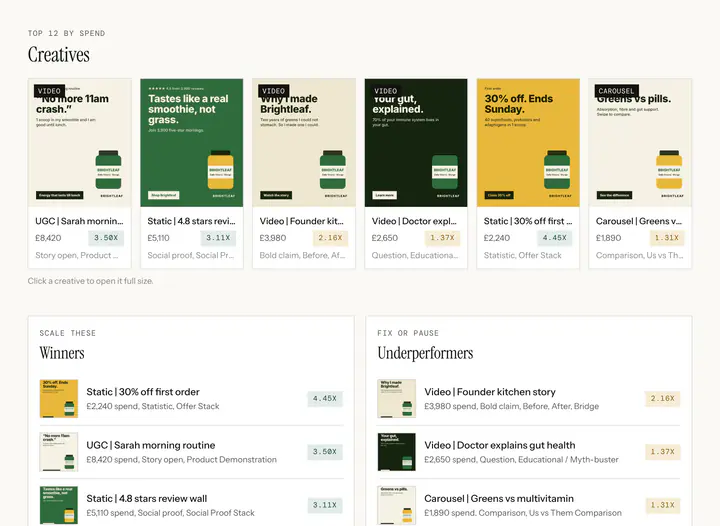Click the £5,110 spend value

(x=158, y=238)
